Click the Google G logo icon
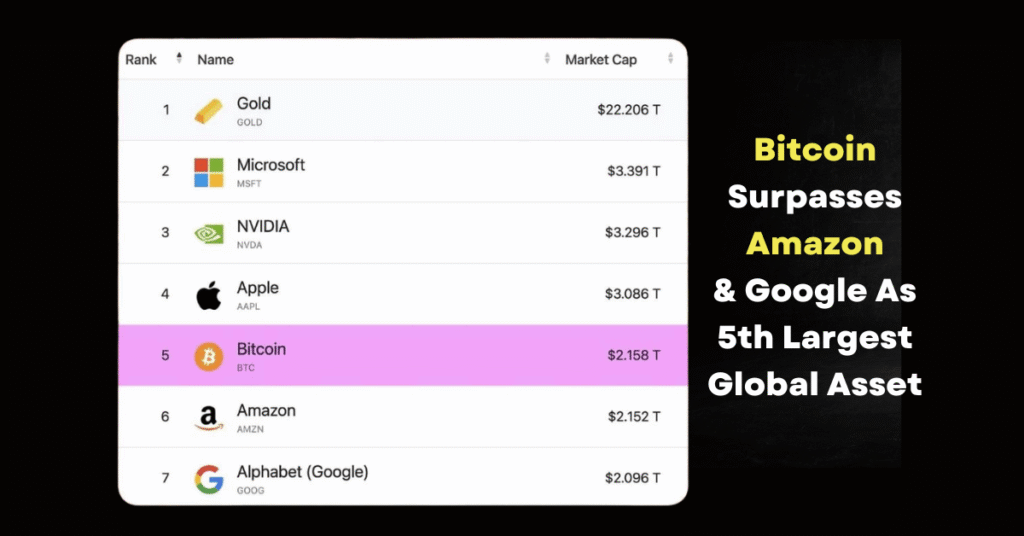 [209, 480]
